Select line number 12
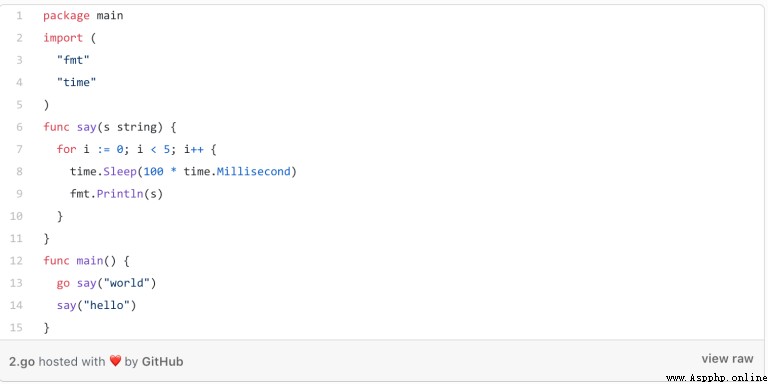 pyautogui.click(x=16, y=261)
